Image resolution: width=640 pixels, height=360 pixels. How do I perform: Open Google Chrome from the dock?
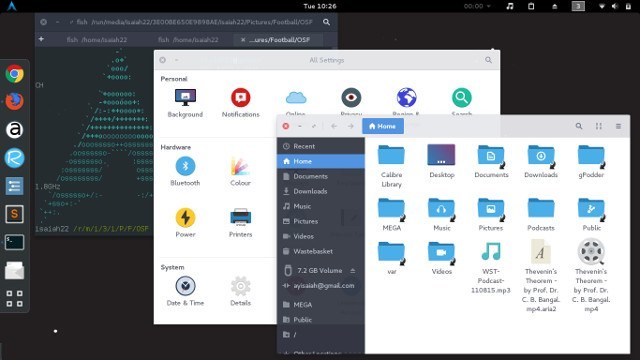coord(14,74)
